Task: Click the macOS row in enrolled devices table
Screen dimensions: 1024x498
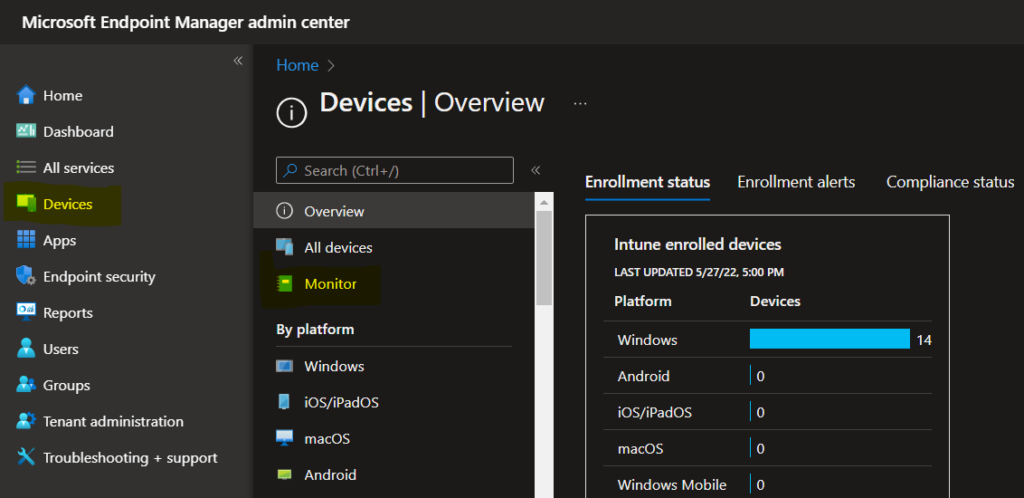Action: (768, 448)
